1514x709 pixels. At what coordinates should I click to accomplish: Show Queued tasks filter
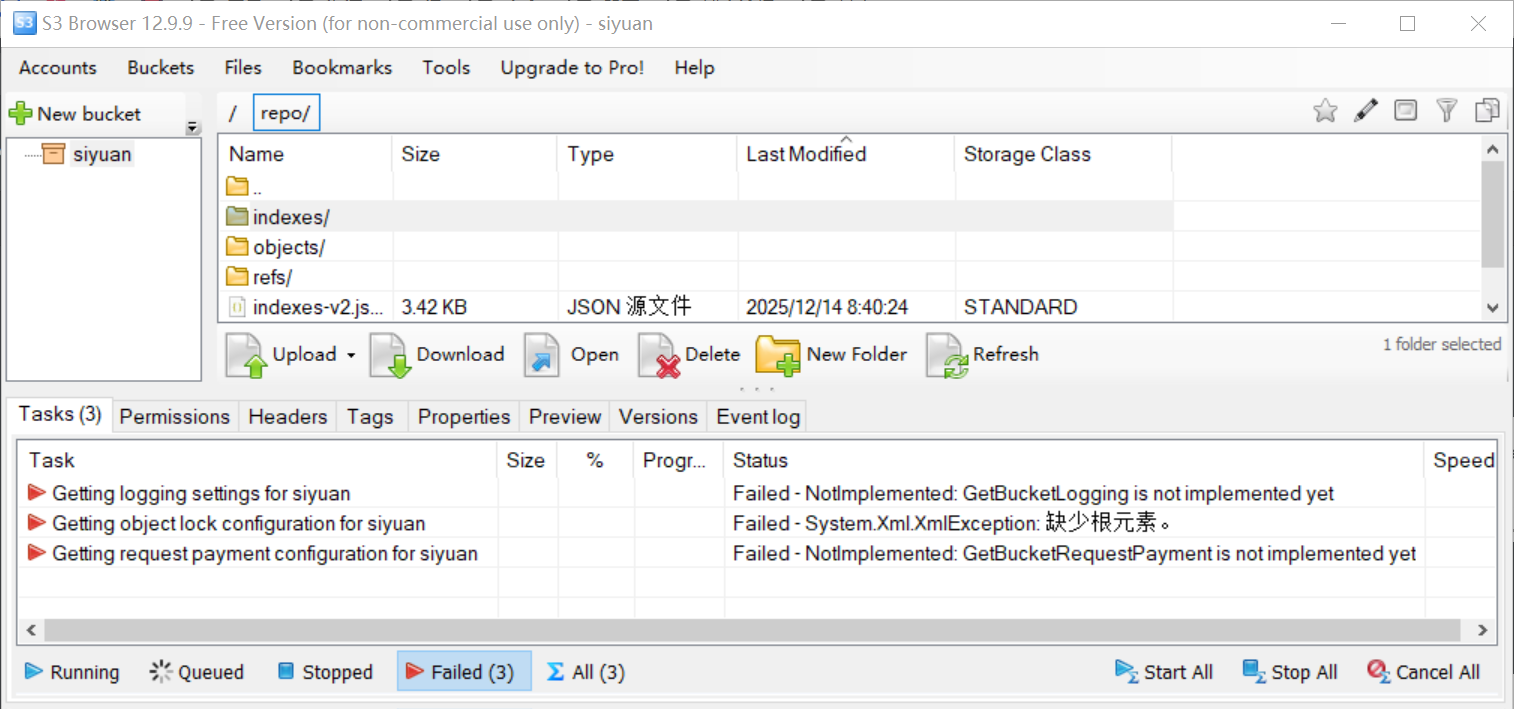pyautogui.click(x=197, y=672)
